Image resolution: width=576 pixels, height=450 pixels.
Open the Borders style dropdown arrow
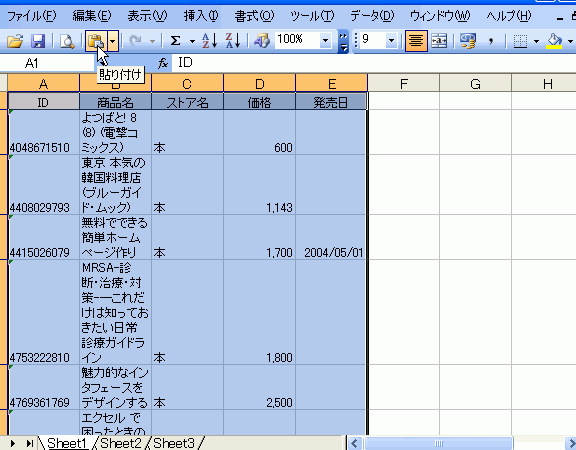tap(537, 41)
